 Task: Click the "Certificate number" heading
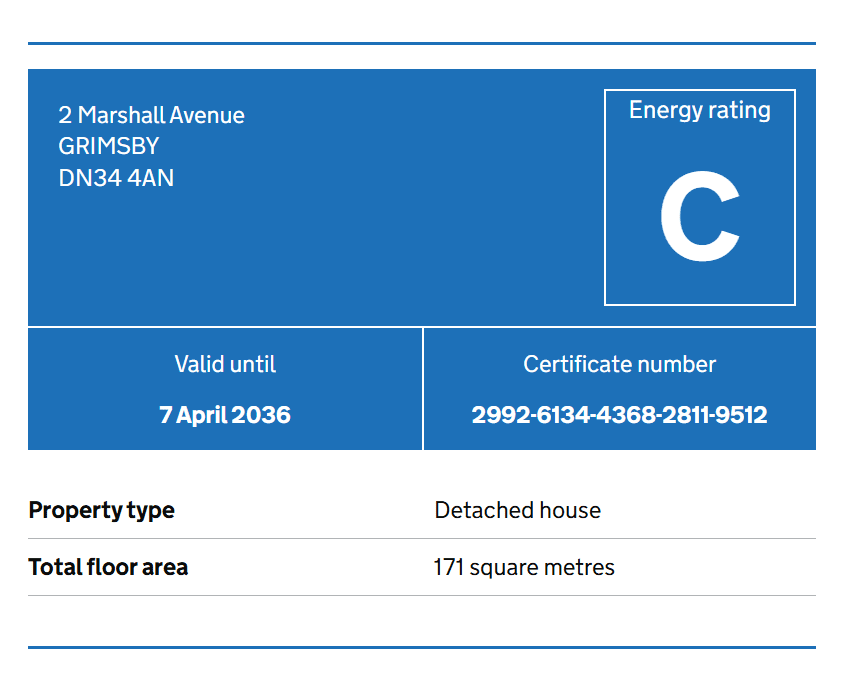619,364
